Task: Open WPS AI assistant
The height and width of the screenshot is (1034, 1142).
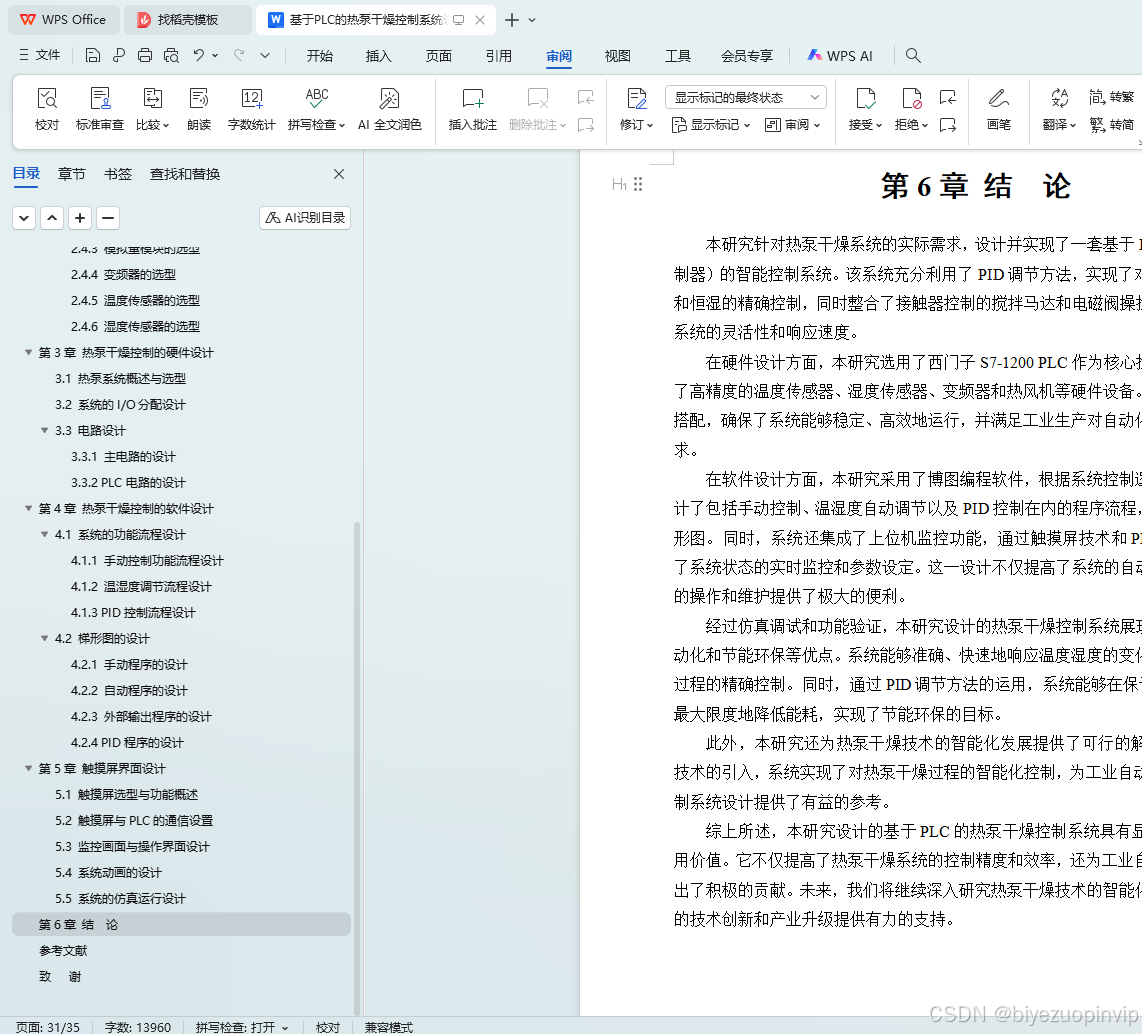Action: 840,56
